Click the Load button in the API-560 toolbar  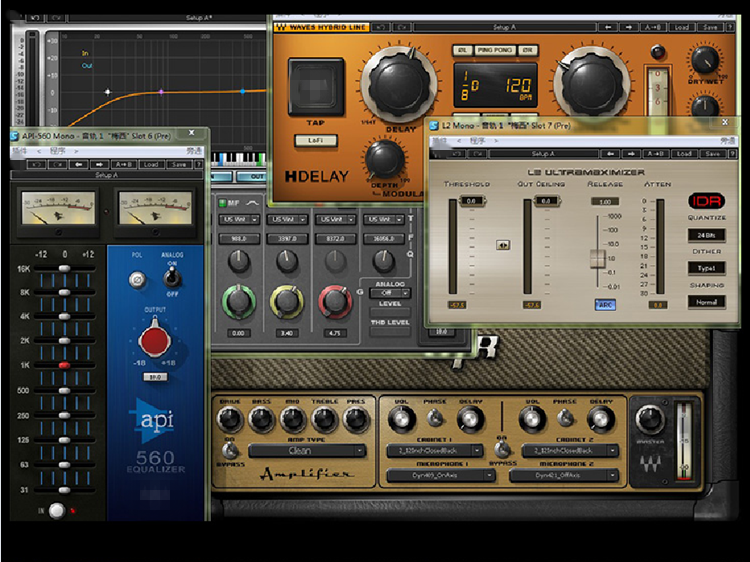[151, 165]
